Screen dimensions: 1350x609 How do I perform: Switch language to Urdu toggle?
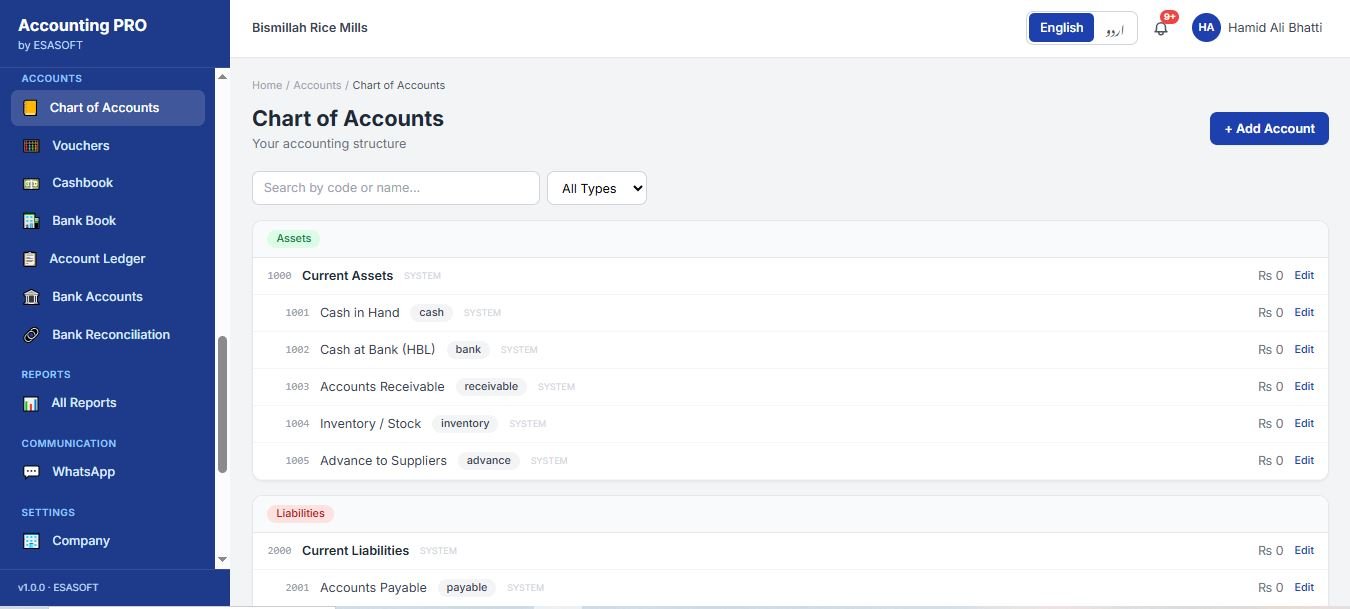(x=1115, y=28)
